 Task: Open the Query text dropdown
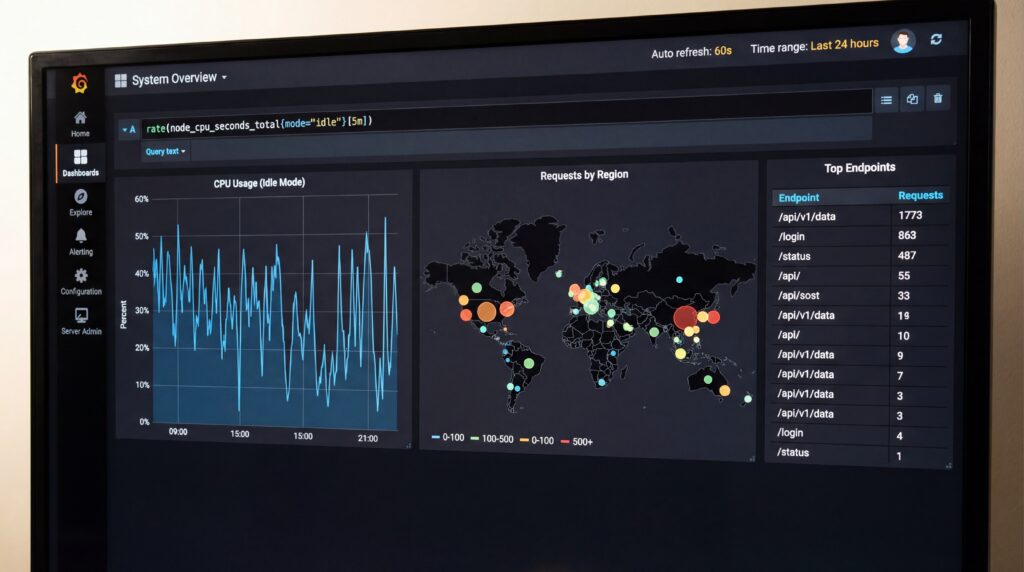(165, 152)
